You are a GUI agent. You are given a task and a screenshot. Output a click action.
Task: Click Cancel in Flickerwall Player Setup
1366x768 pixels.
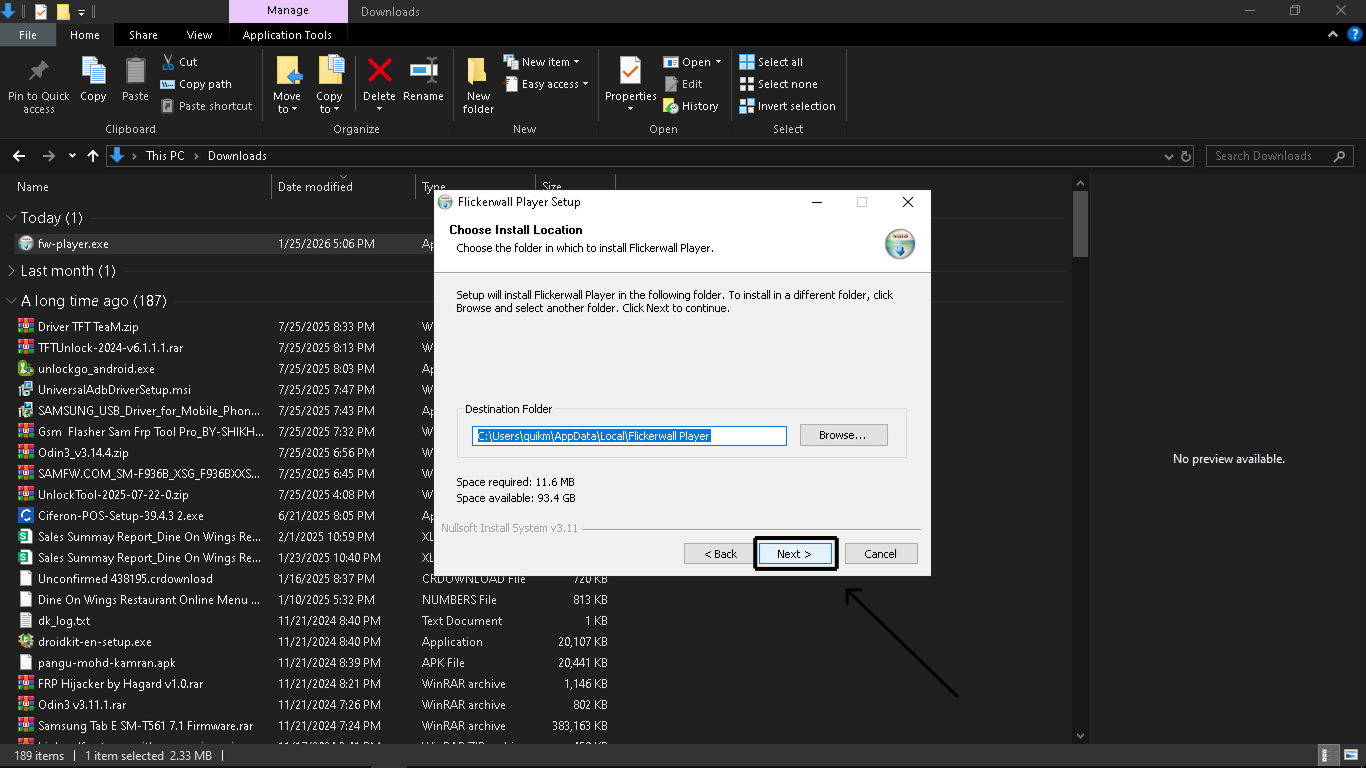click(x=881, y=554)
